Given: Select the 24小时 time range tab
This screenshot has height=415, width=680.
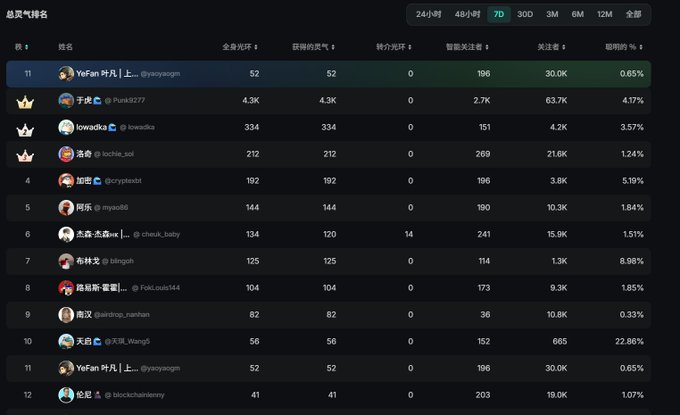Looking at the screenshot, I should click(x=428, y=14).
